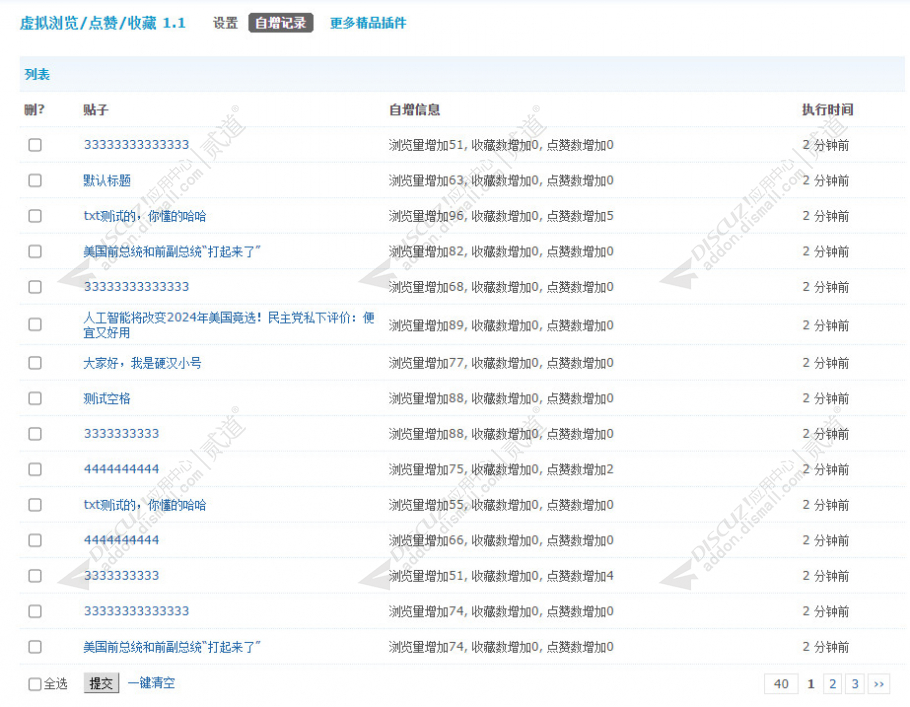Click text 浏览量增加51, 收藏数增加0, 点赞数增加4

point(501,576)
